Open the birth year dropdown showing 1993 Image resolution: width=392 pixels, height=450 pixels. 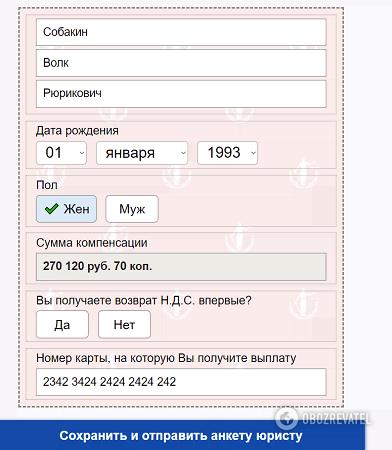(227, 153)
